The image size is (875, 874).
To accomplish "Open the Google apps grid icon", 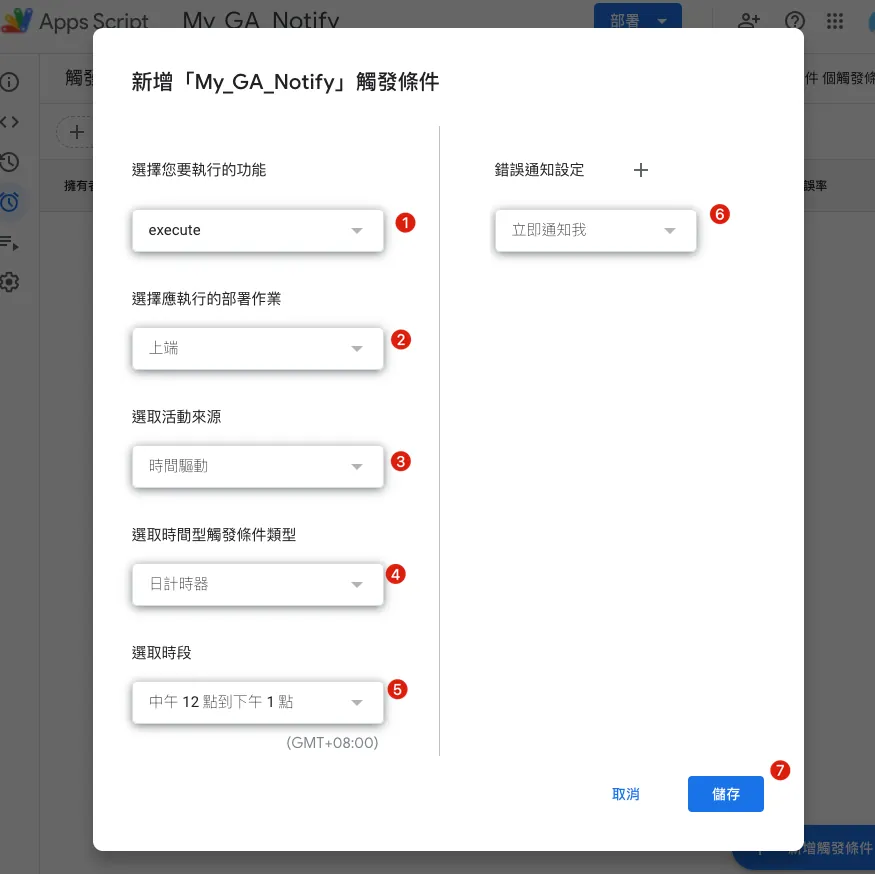I will pos(836,21).
